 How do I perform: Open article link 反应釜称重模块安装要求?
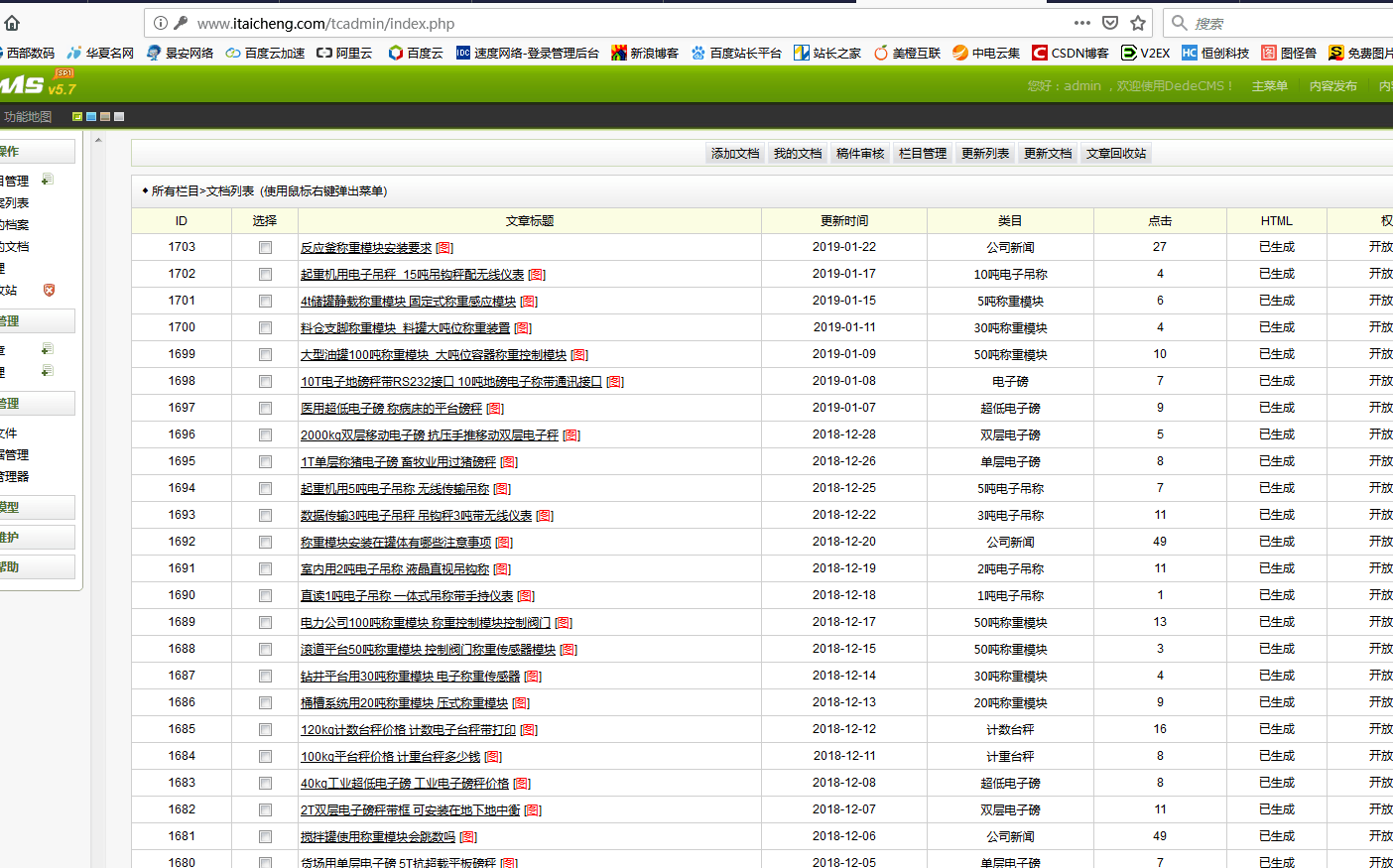[366, 248]
